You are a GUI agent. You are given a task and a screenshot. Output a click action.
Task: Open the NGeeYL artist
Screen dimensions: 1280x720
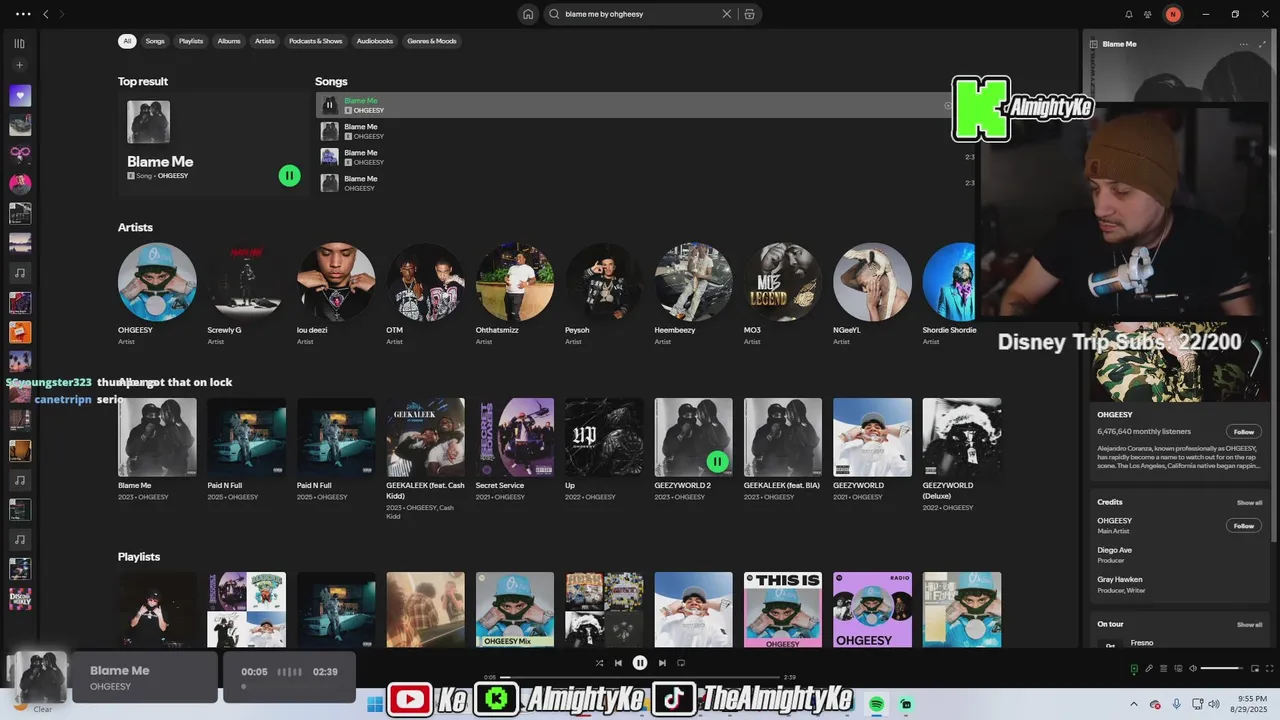(x=872, y=282)
